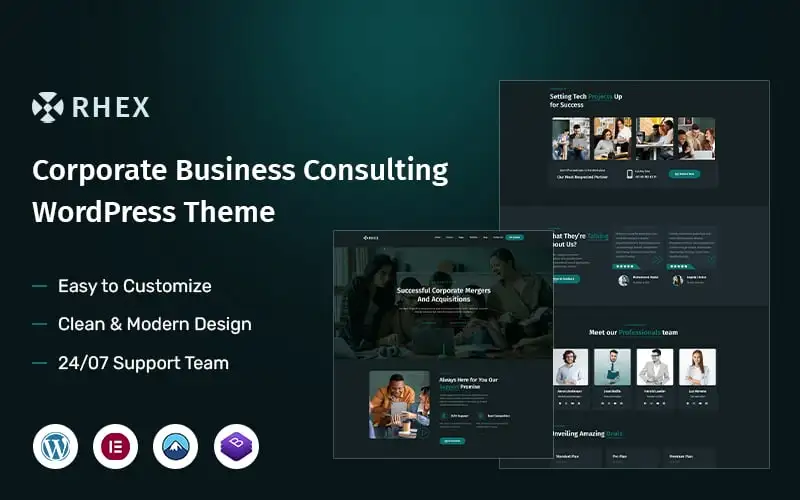Click the first testimonial author avatar

[623, 280]
